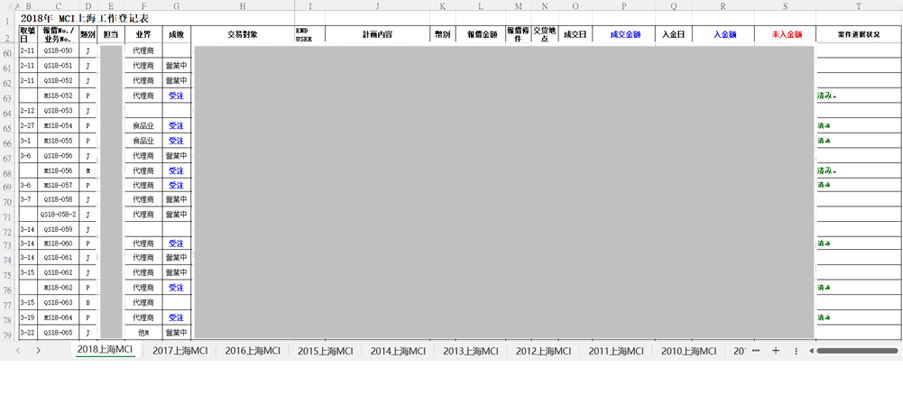This screenshot has height=400, width=903.
Task: Open the 2015上海MCI sheet tab
Action: pos(325,351)
